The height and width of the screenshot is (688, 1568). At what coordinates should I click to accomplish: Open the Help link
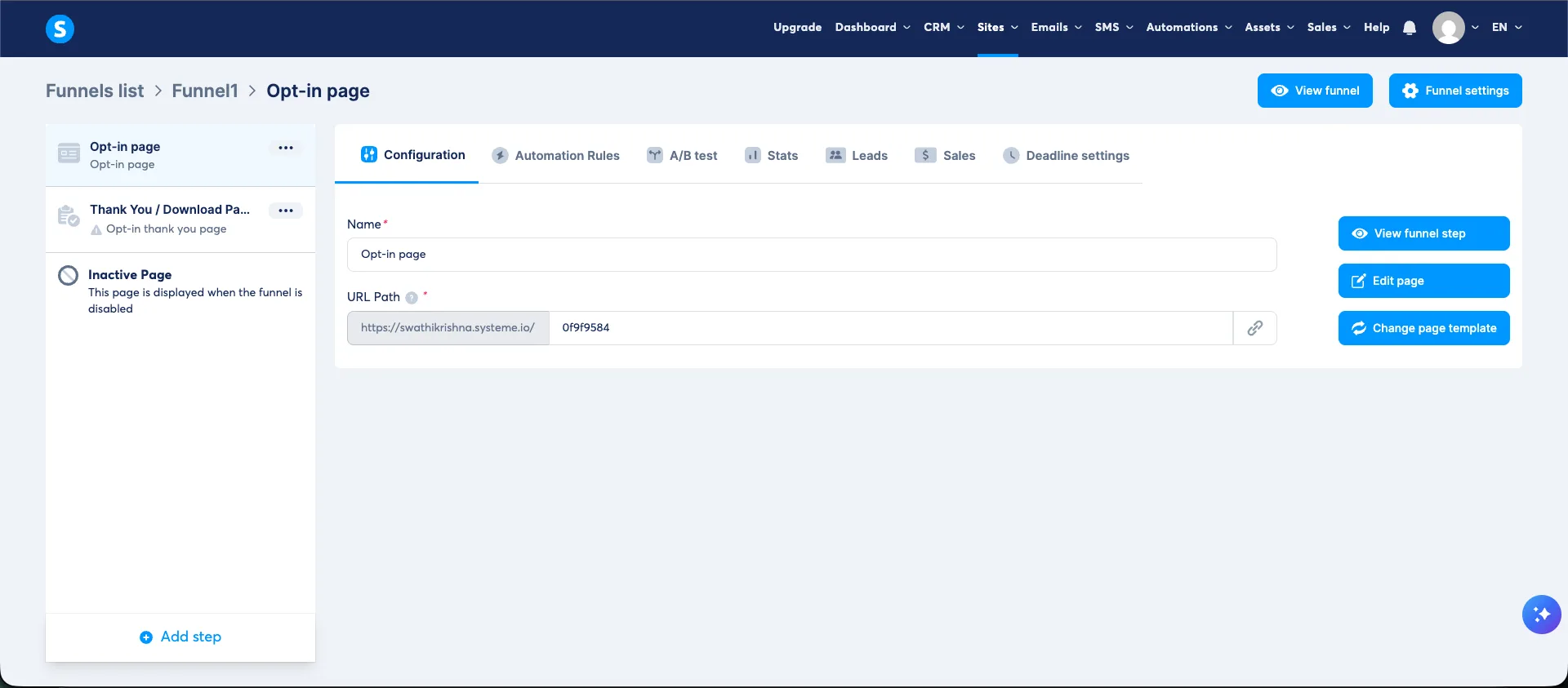1376,28
